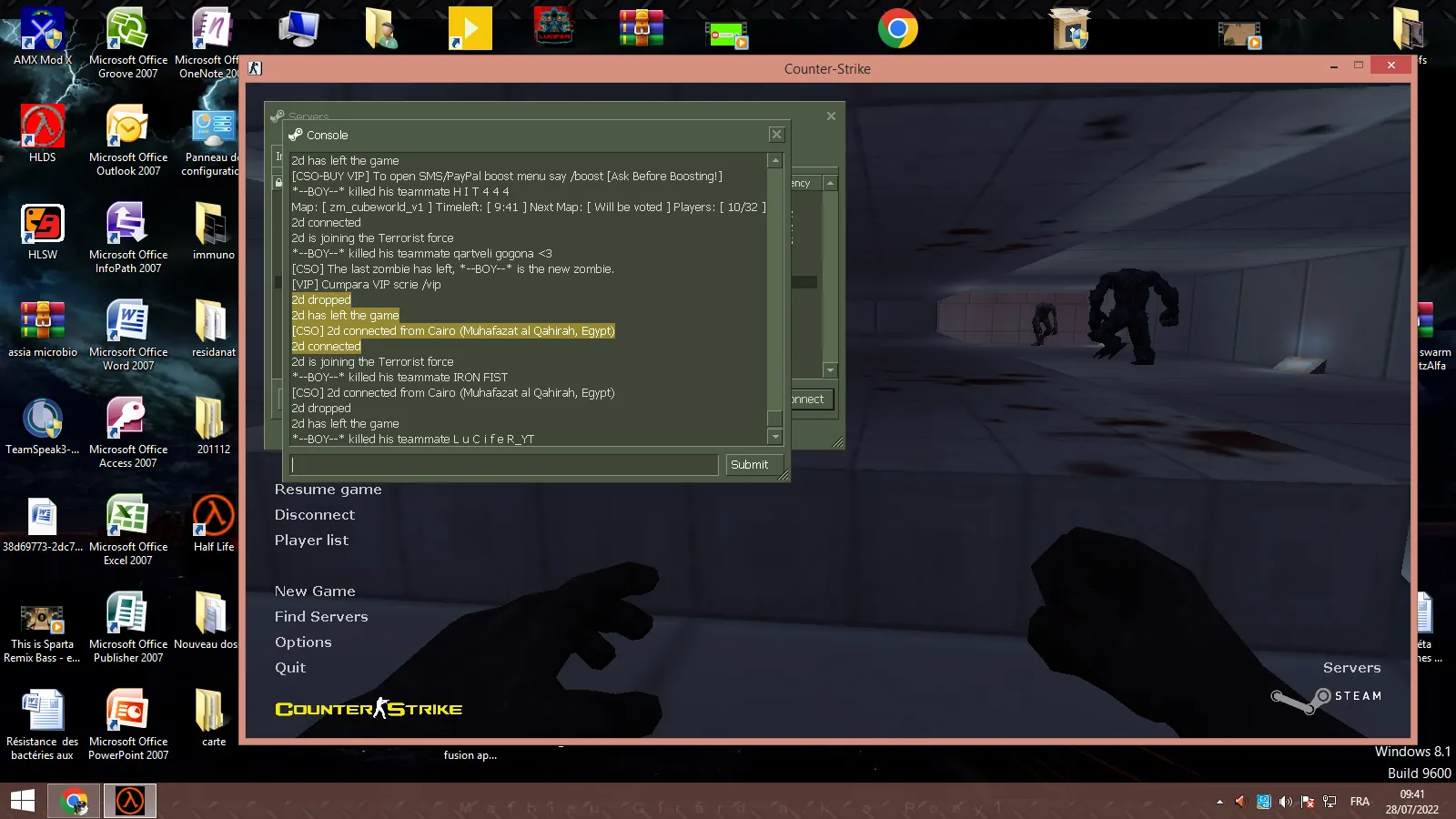Click Half-Life icon in taskbar
Image resolution: width=1456 pixels, height=819 pixels.
point(130,801)
